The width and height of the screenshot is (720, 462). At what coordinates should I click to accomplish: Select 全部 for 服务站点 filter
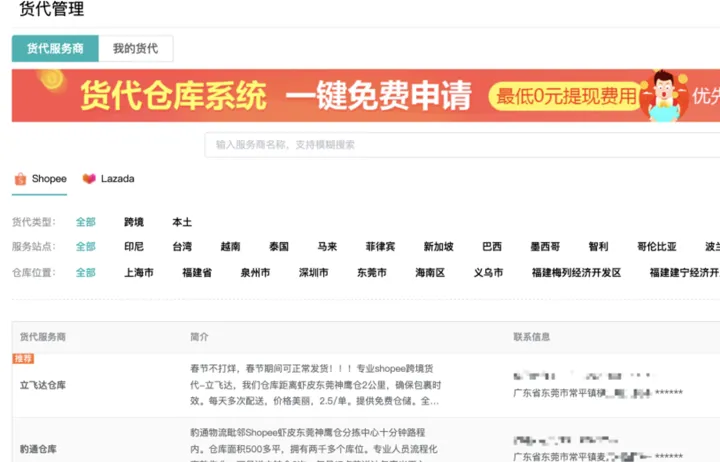(86, 247)
